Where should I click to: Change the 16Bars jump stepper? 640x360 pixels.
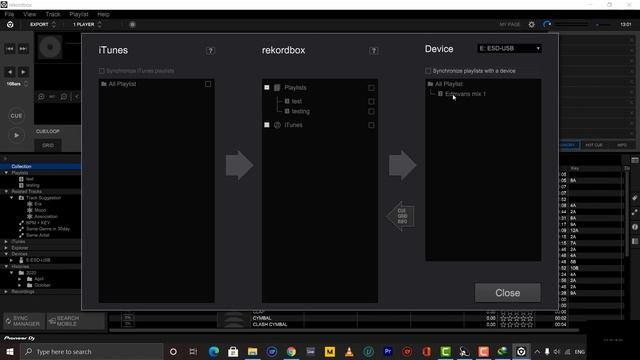tap(26, 84)
